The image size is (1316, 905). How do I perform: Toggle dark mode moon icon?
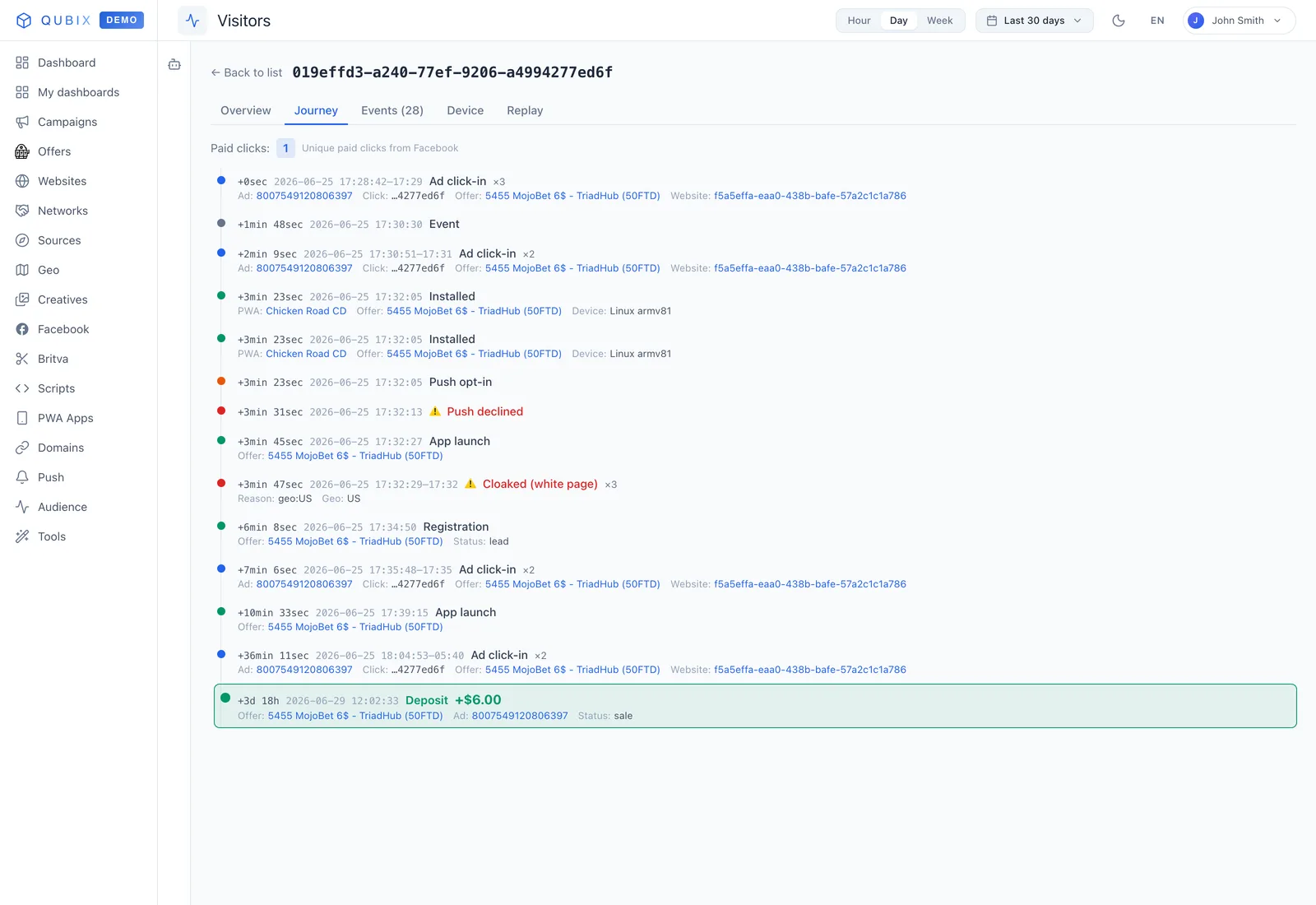point(1119,21)
